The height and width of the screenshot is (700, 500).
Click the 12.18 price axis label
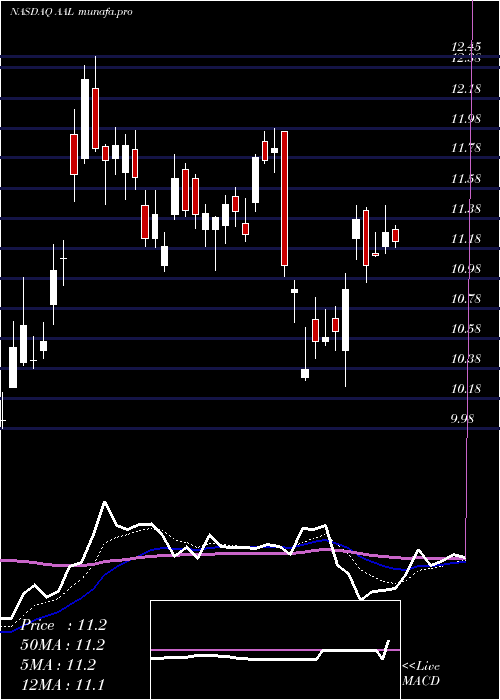click(466, 89)
